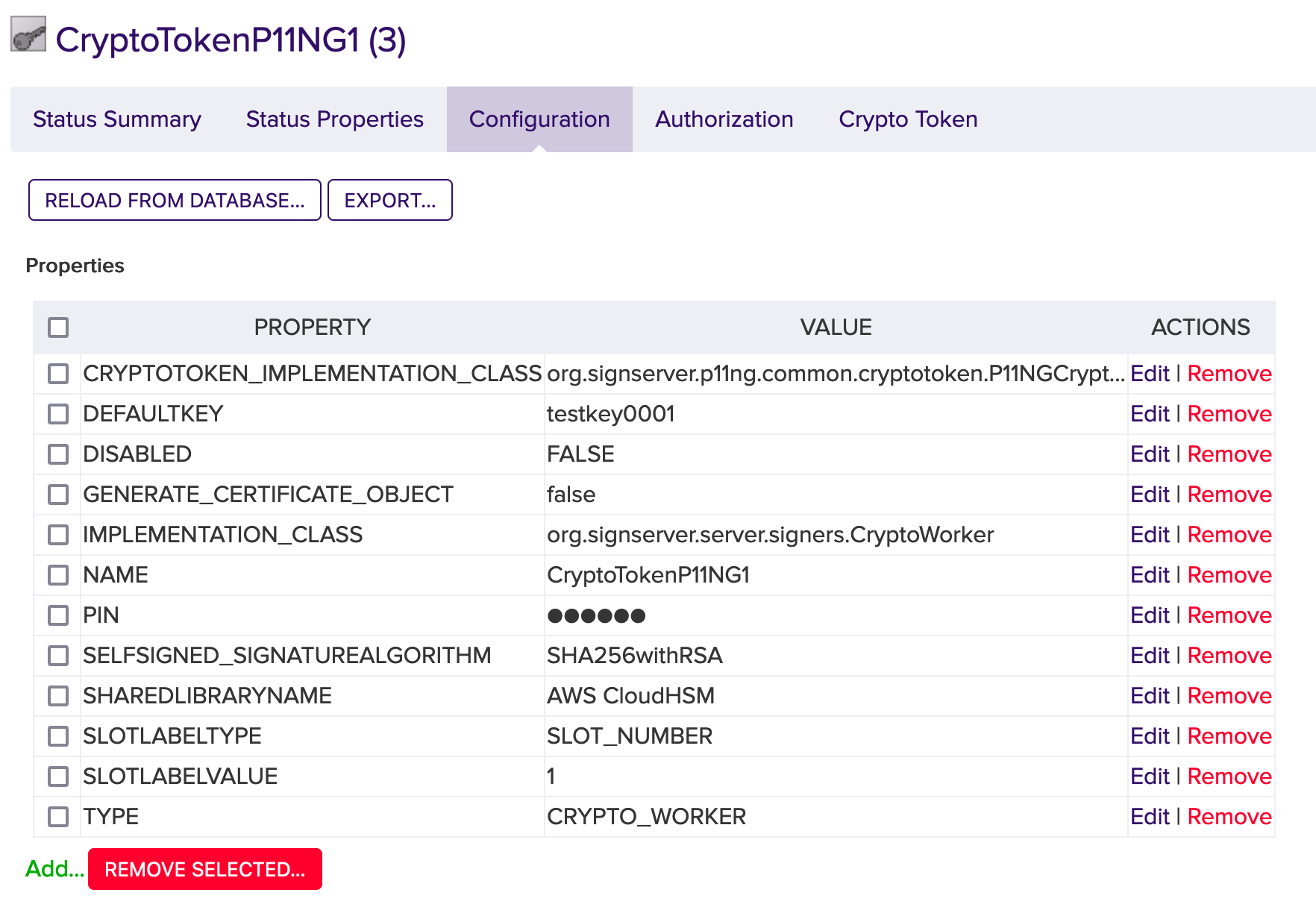Edit the SLOTLABELTYPE property
This screenshot has height=916, width=1316.
[x=1149, y=736]
